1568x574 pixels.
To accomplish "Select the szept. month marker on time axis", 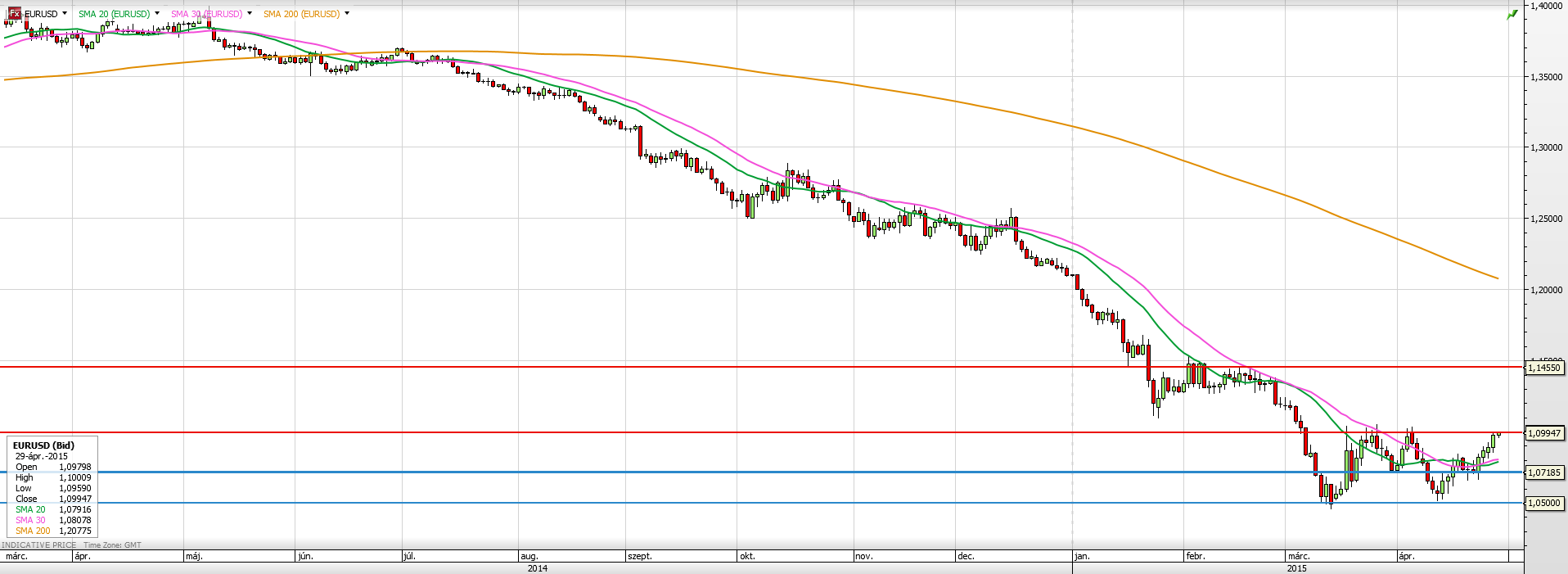I will pos(640,556).
